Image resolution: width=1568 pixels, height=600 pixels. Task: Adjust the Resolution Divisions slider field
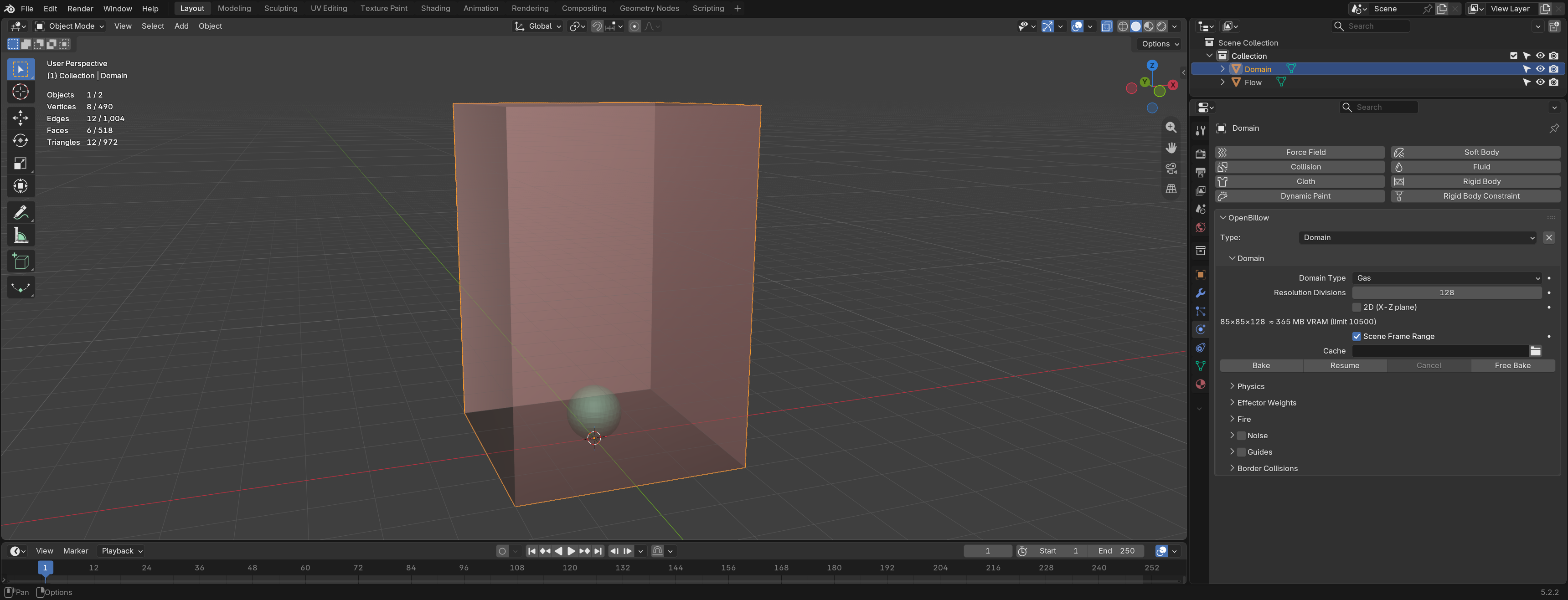[1447, 292]
